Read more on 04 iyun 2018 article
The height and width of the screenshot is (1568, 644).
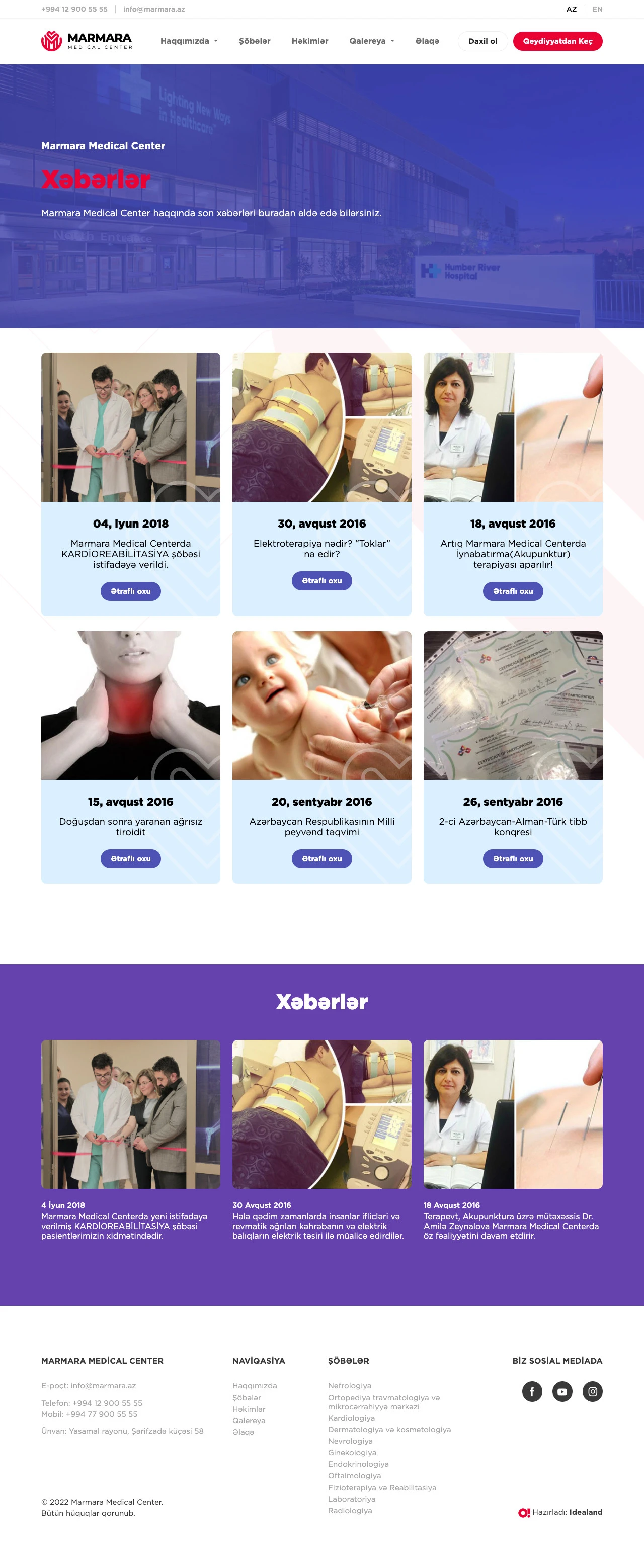[130, 591]
